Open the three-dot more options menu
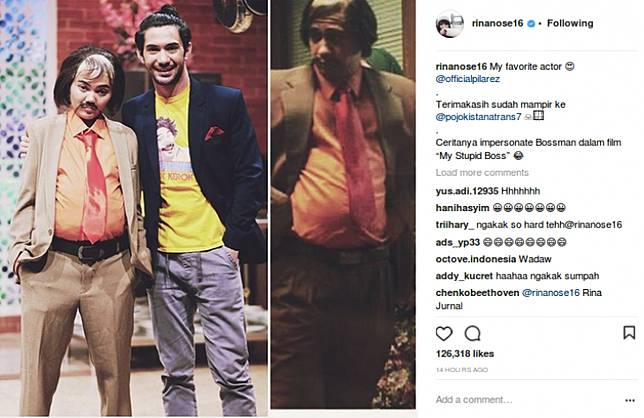This screenshot has height=418, width=644. click(x=630, y=400)
